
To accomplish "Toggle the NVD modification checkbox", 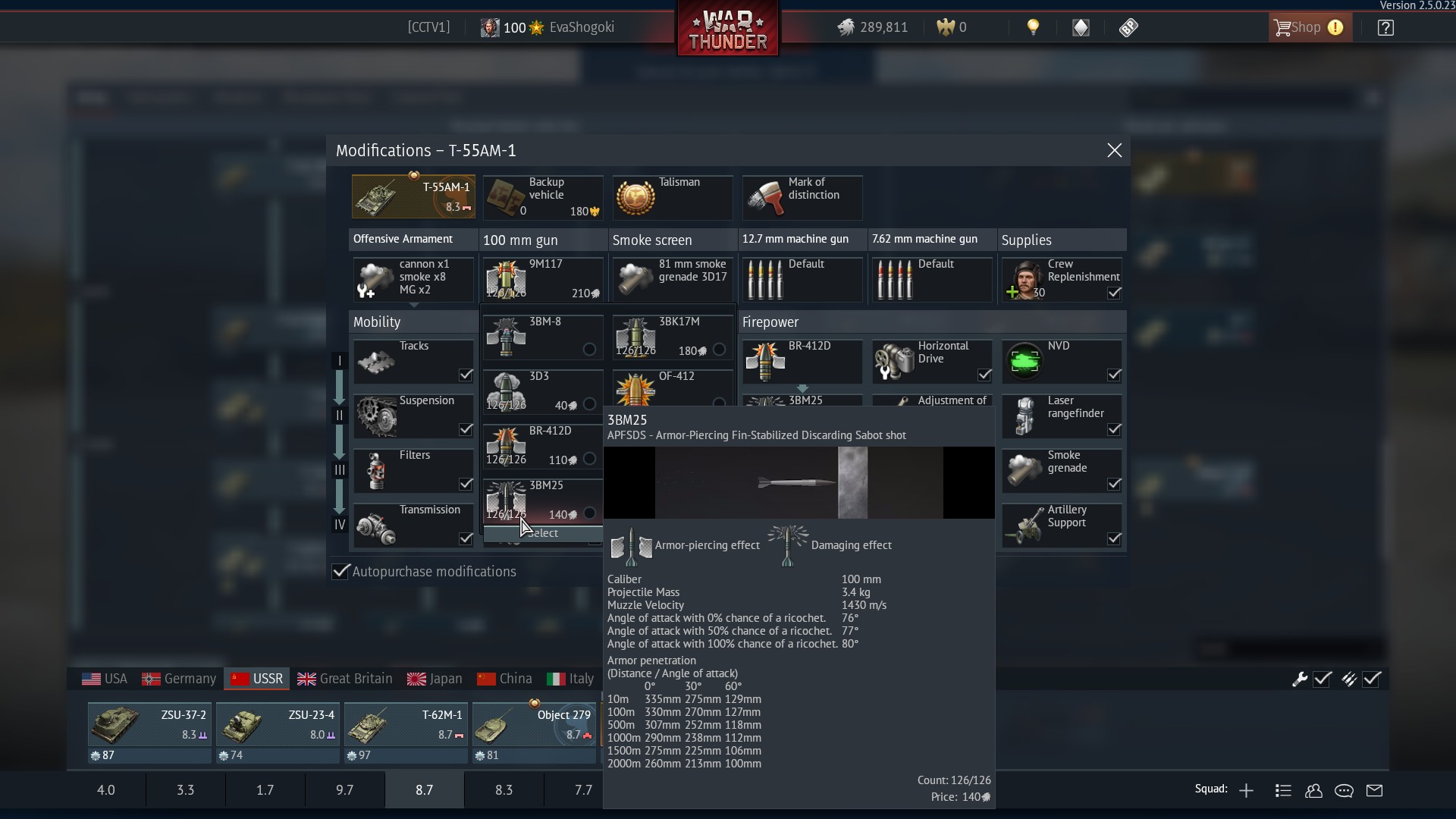I will click(1114, 375).
